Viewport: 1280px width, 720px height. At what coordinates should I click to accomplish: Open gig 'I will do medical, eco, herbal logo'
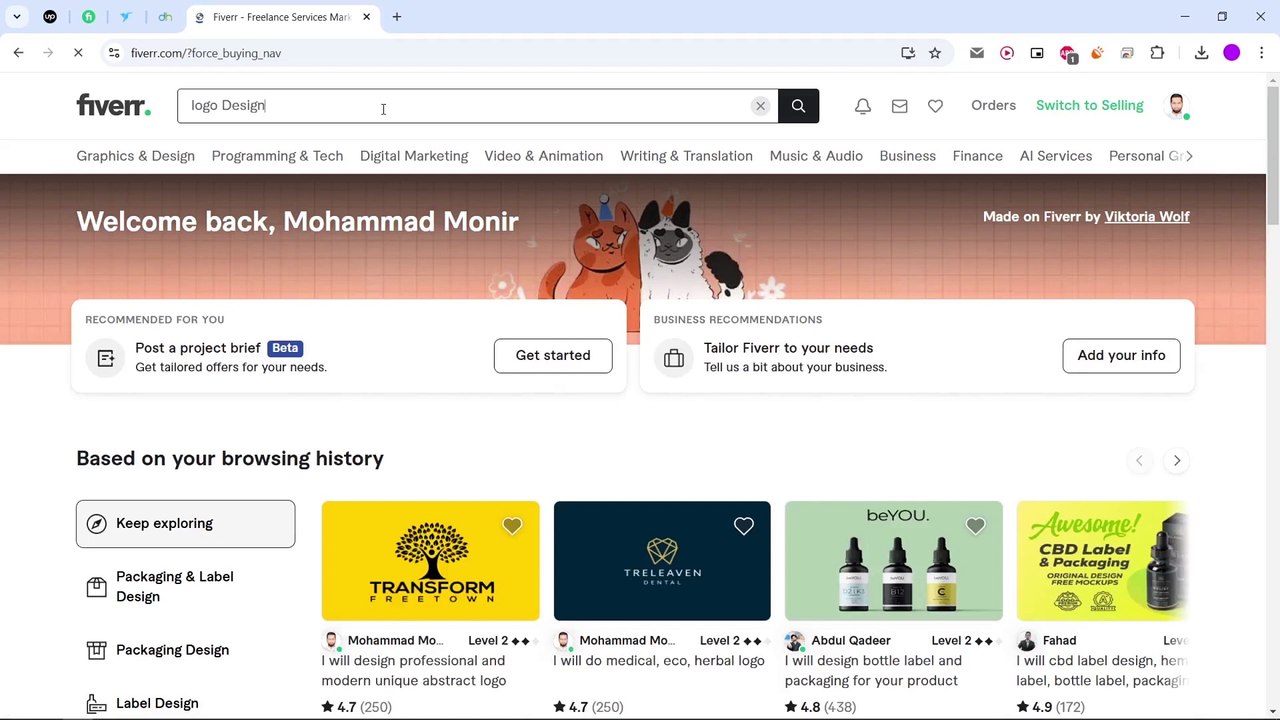click(659, 660)
